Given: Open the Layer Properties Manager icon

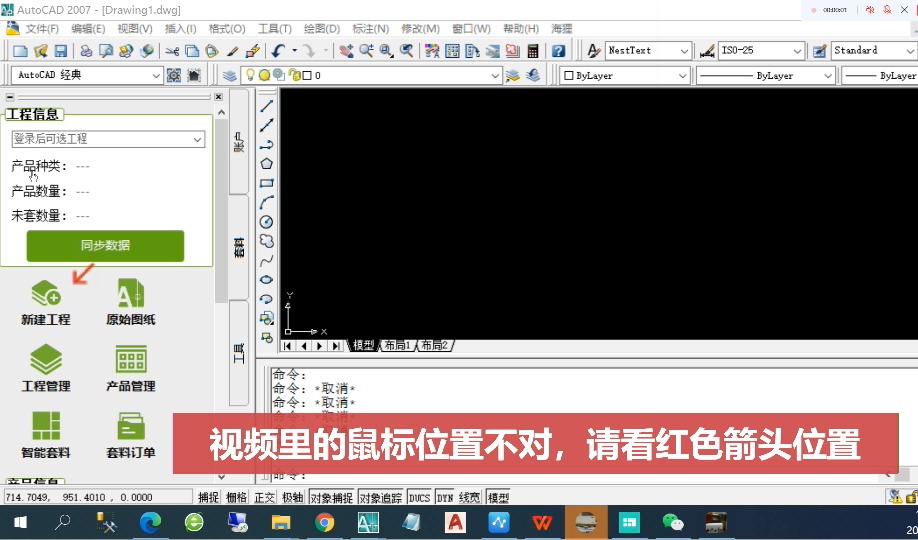Looking at the screenshot, I should coord(230,76).
